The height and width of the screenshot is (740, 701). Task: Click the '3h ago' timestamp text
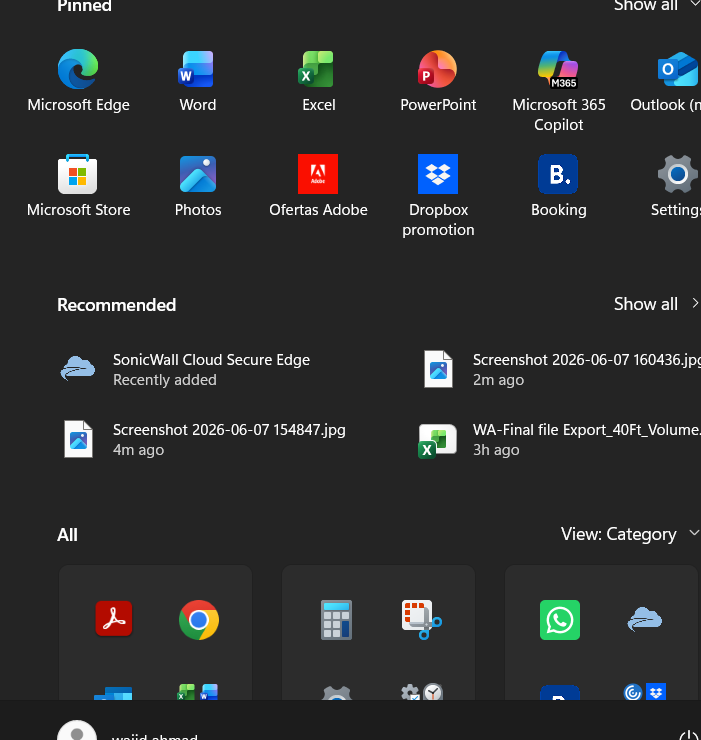496,450
